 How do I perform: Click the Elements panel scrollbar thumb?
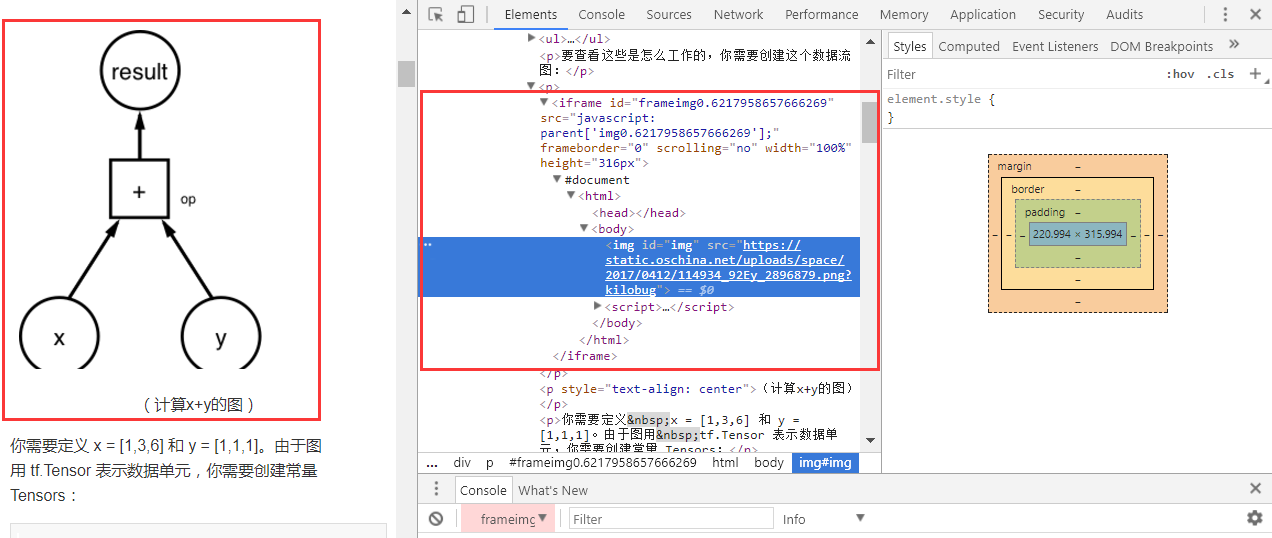869,122
